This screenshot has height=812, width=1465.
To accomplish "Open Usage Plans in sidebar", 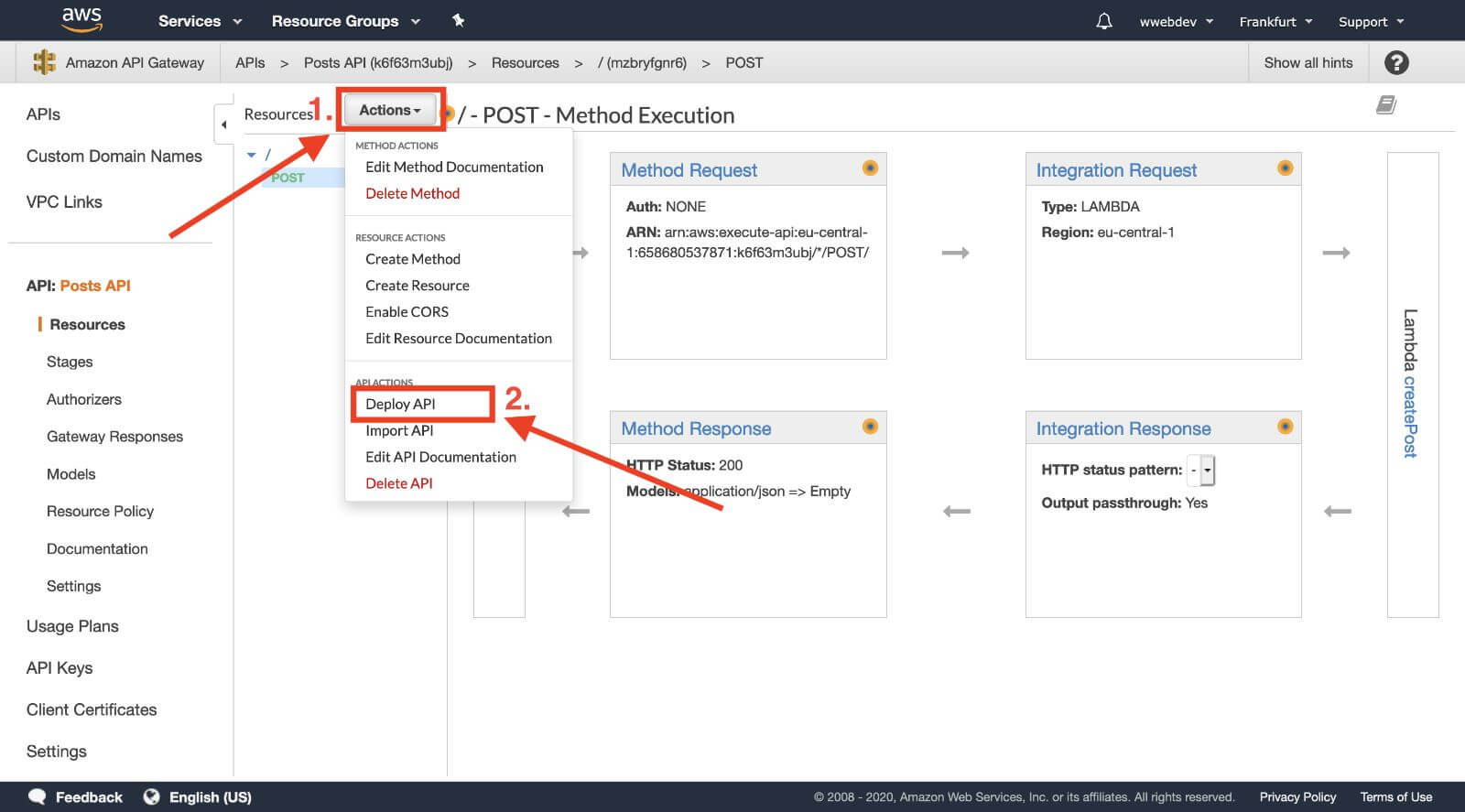I will [x=72, y=626].
